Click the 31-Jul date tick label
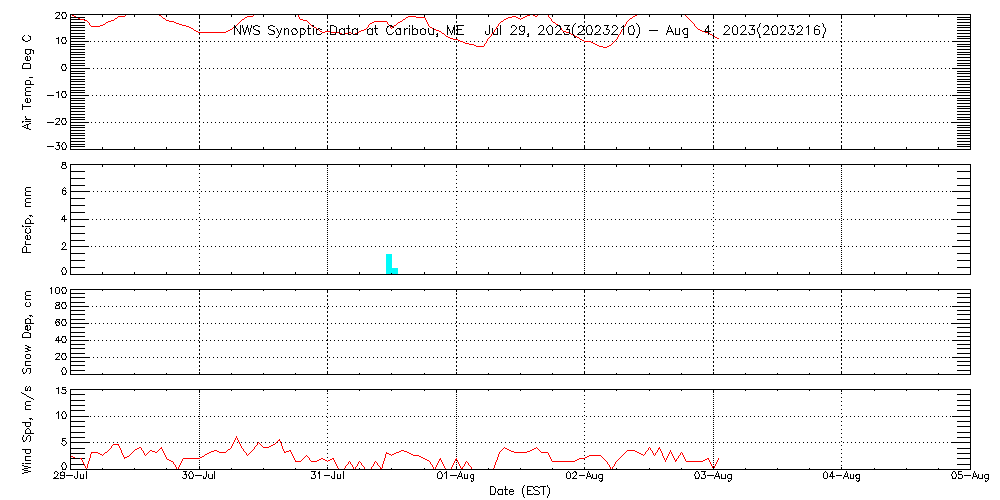The image size is (1000, 500). pyautogui.click(x=328, y=477)
